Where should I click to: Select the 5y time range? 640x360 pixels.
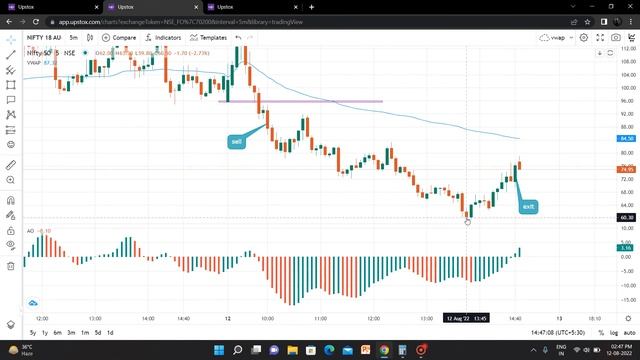tap(33, 333)
